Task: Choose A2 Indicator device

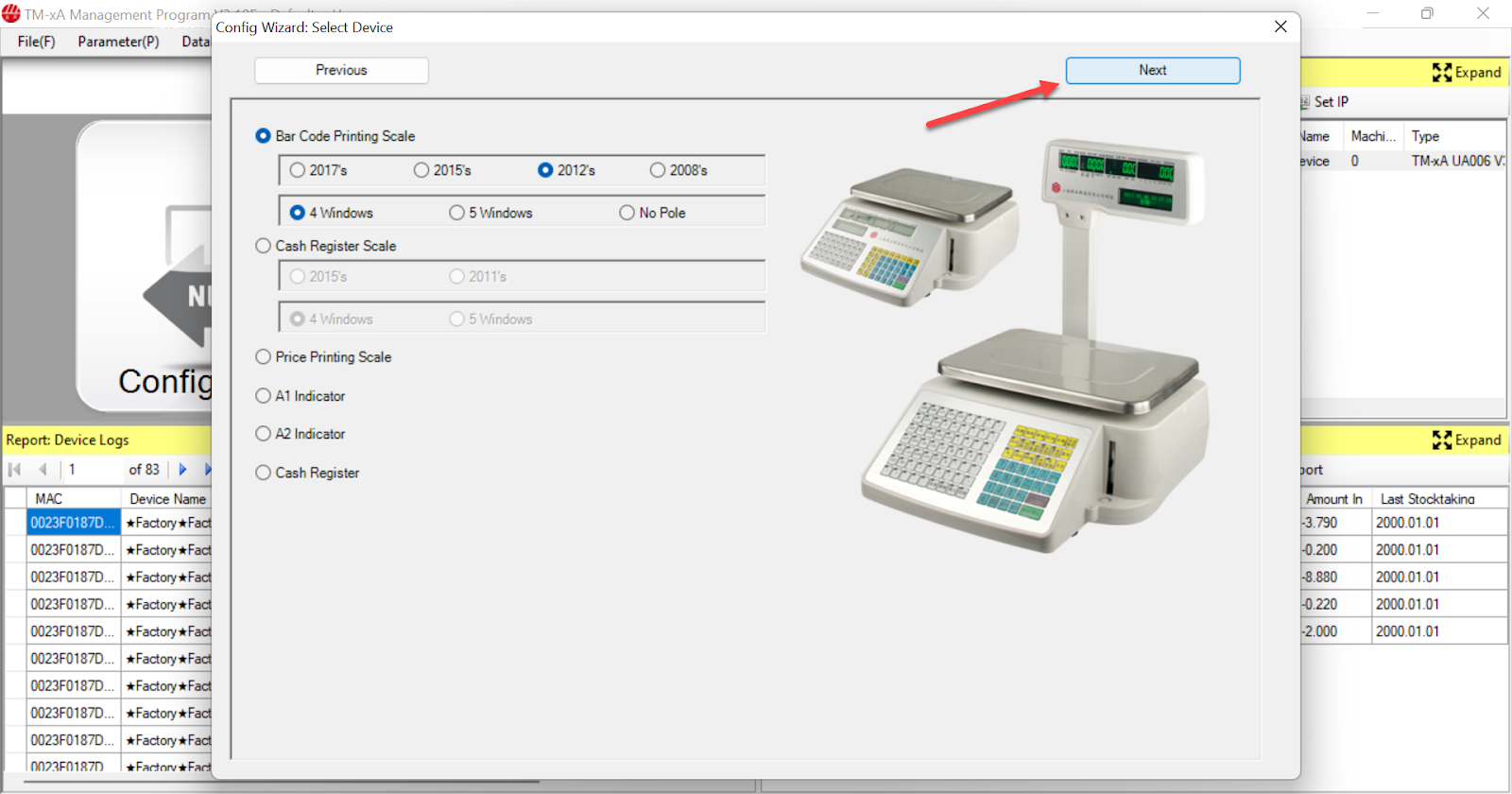Action: coord(264,434)
